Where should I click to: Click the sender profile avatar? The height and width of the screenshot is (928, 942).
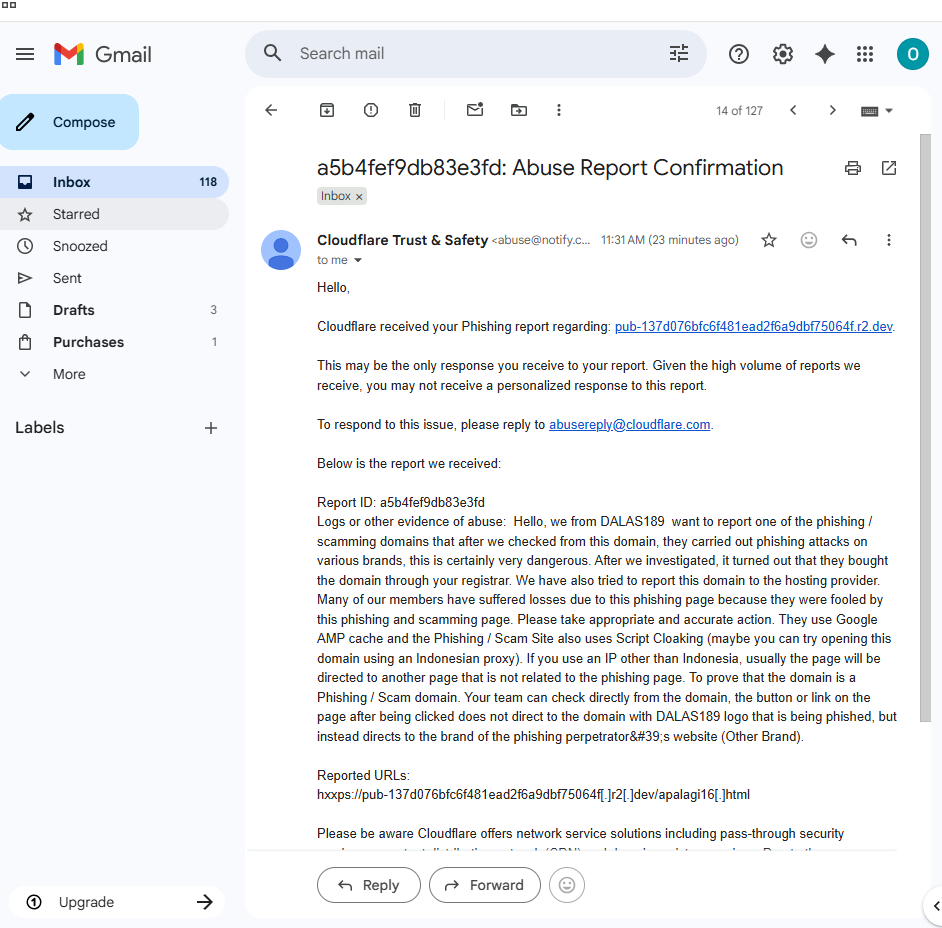[x=281, y=250]
